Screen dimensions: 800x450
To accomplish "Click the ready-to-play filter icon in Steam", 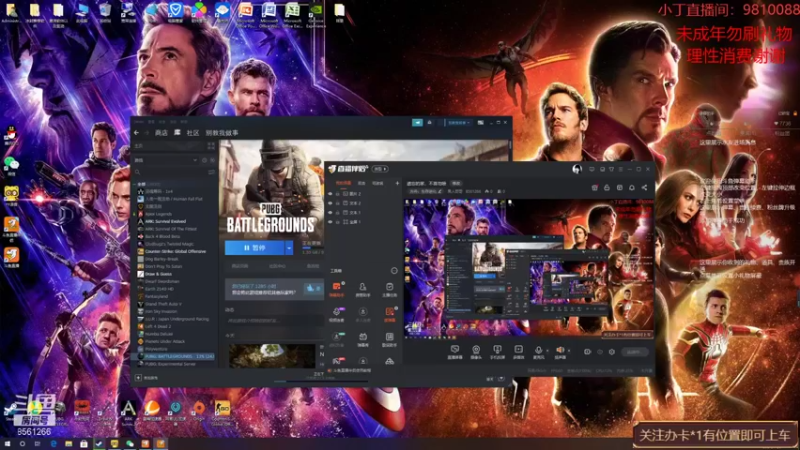I will coord(213,160).
